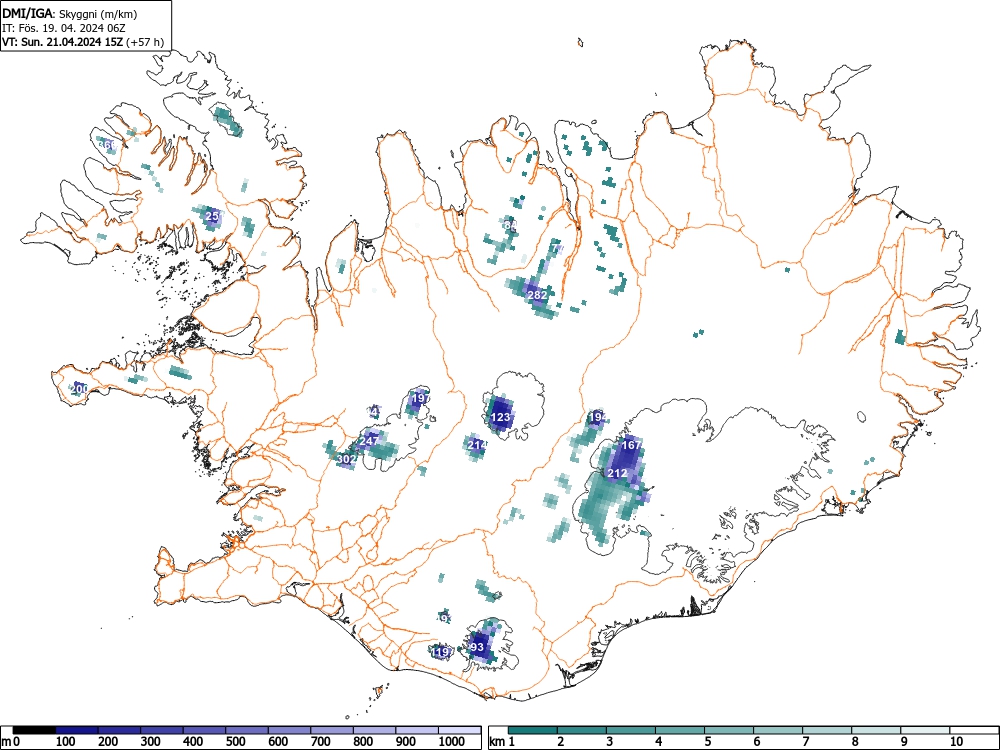The image size is (1000, 750).
Task: Click the black 0–100 m legend swatch
Action: [34, 730]
